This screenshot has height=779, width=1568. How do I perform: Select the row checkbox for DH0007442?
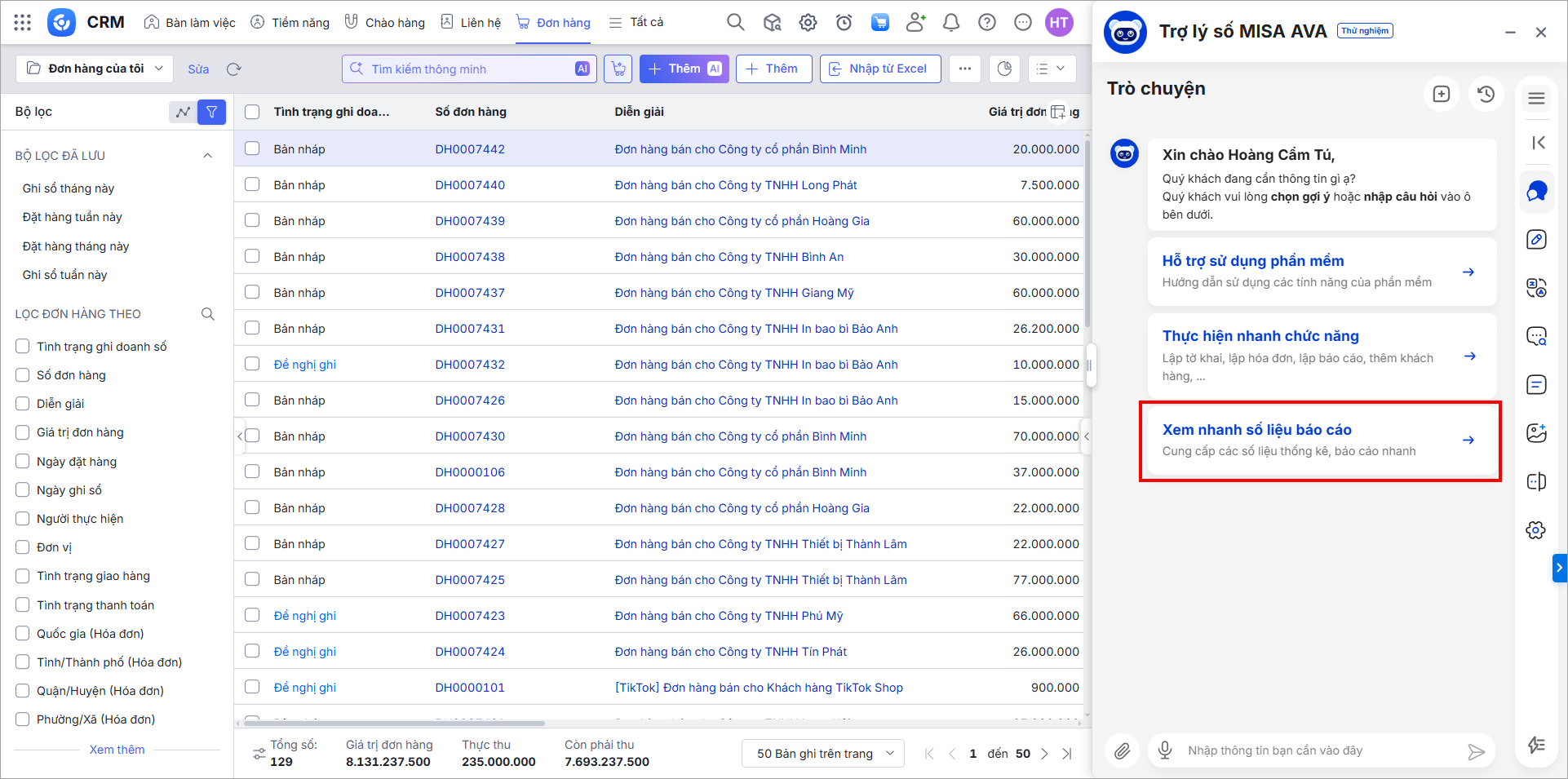252,148
